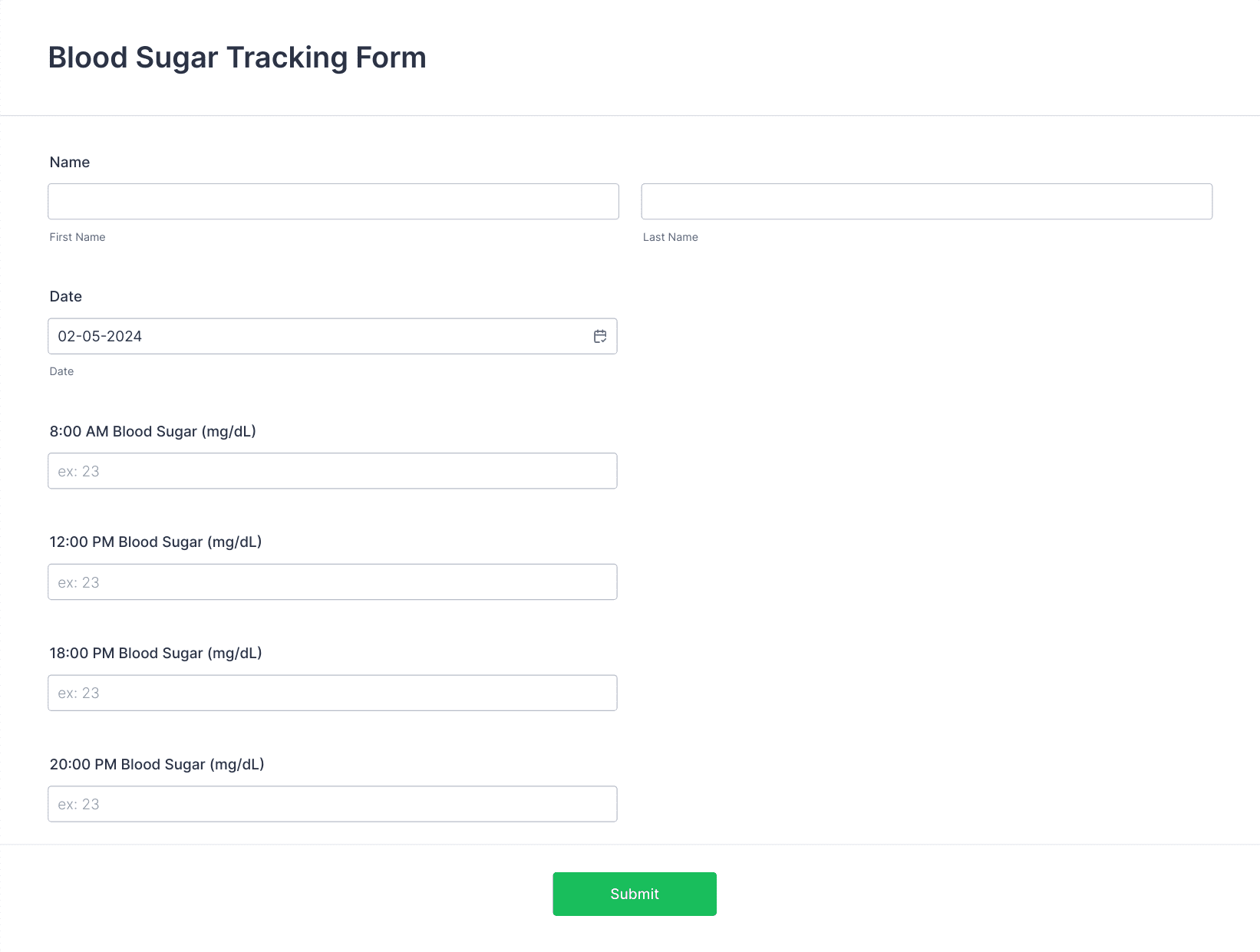Submit the blood sugar form
Viewport: 1260px width, 952px height.
(635, 894)
